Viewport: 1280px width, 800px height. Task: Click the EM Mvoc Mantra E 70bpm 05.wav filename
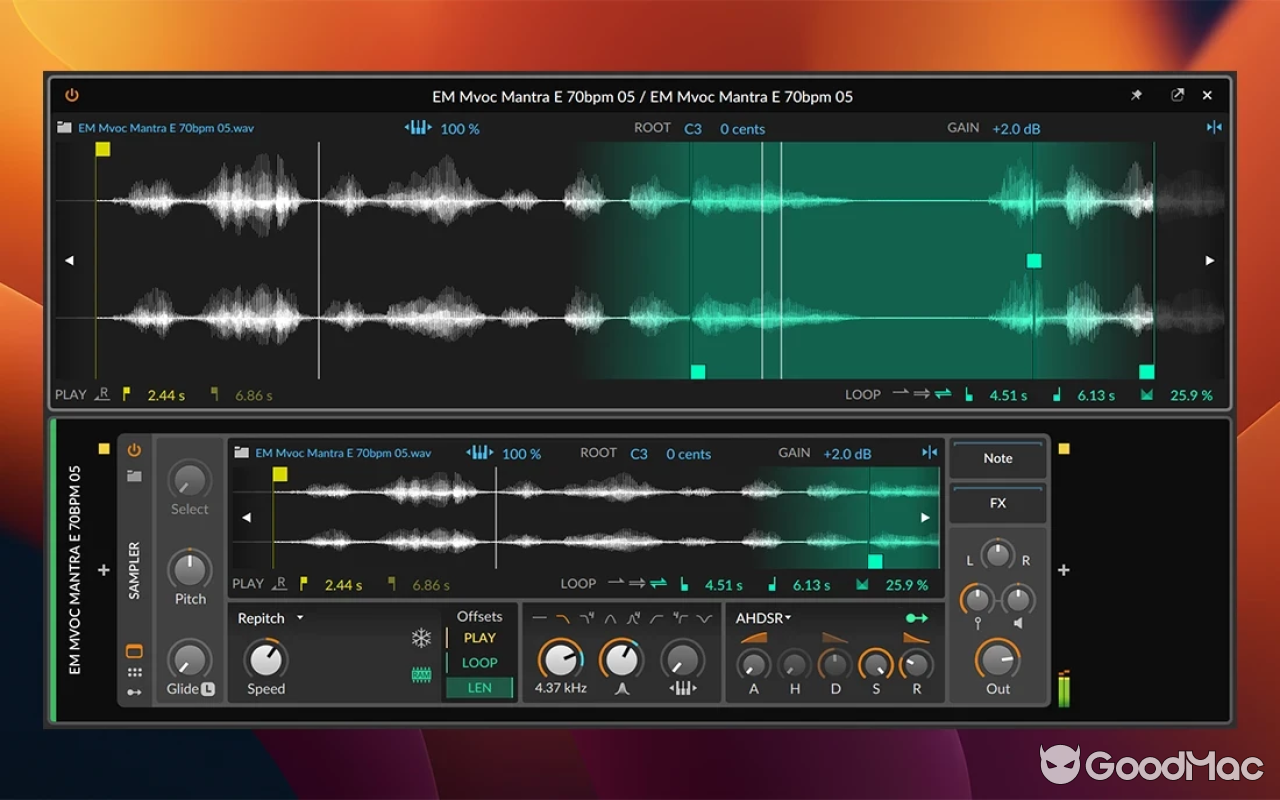[345, 453]
